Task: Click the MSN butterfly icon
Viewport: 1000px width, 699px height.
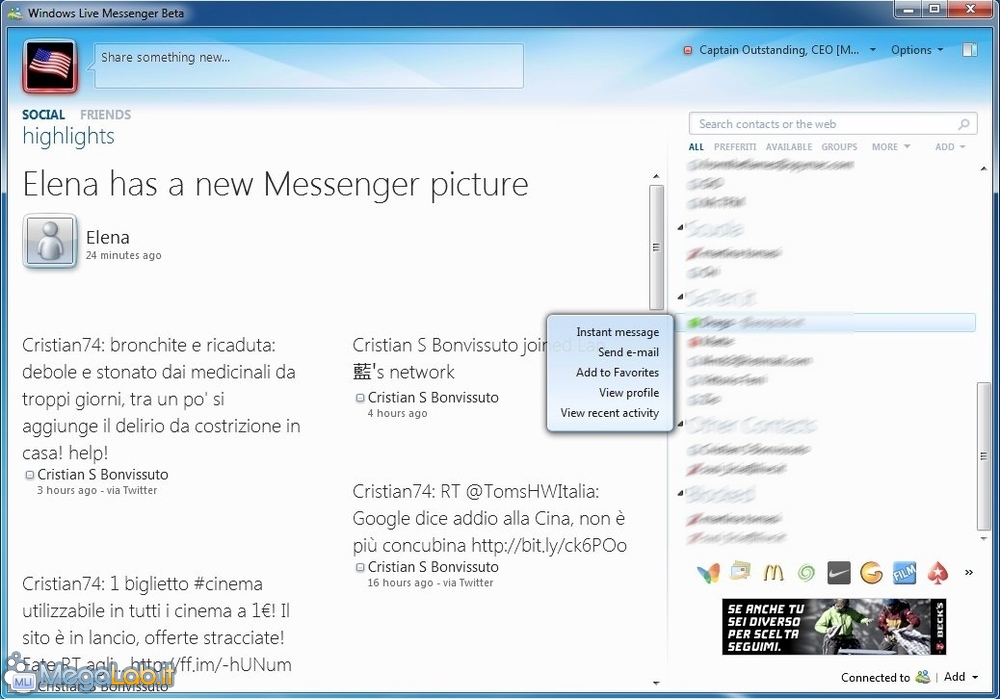Action: click(x=708, y=573)
